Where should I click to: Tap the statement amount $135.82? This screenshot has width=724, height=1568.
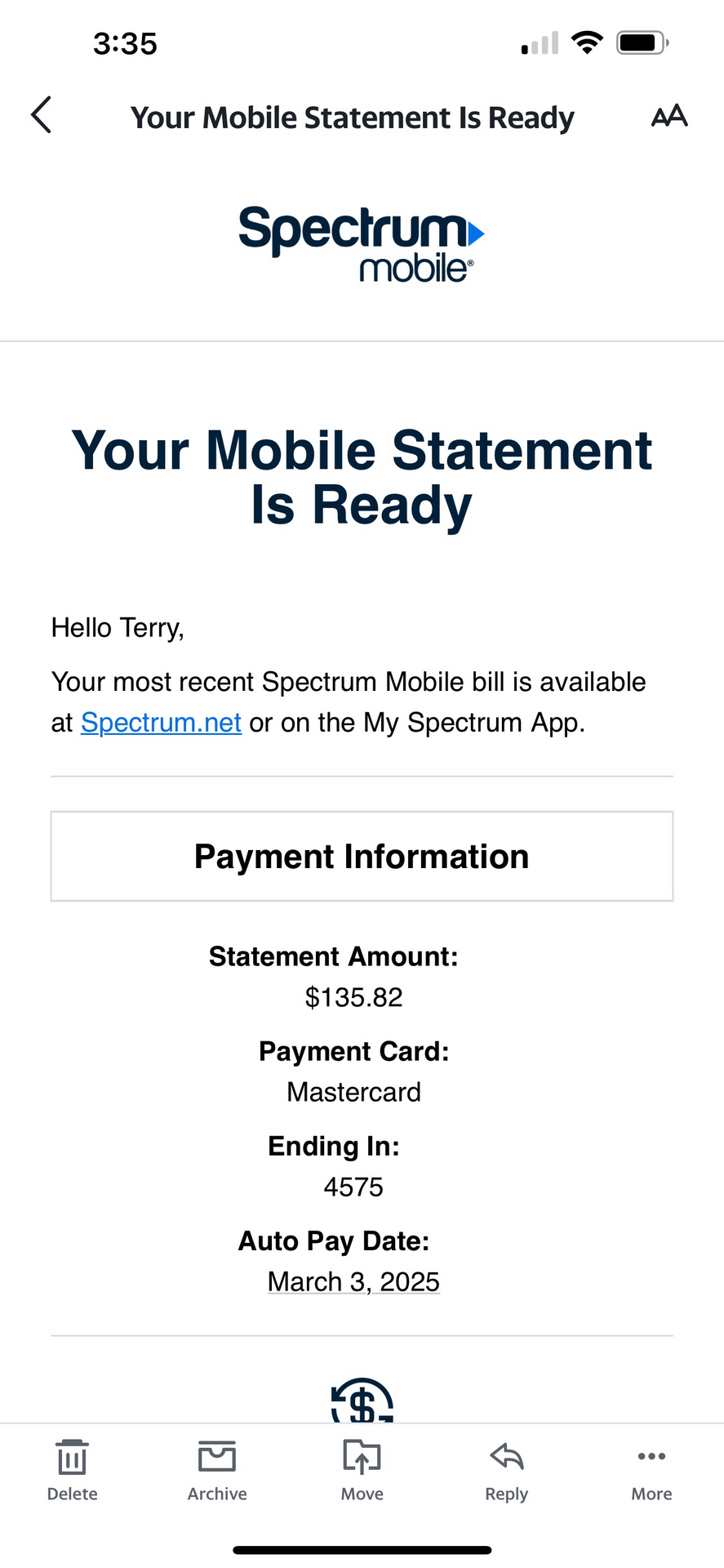click(353, 997)
